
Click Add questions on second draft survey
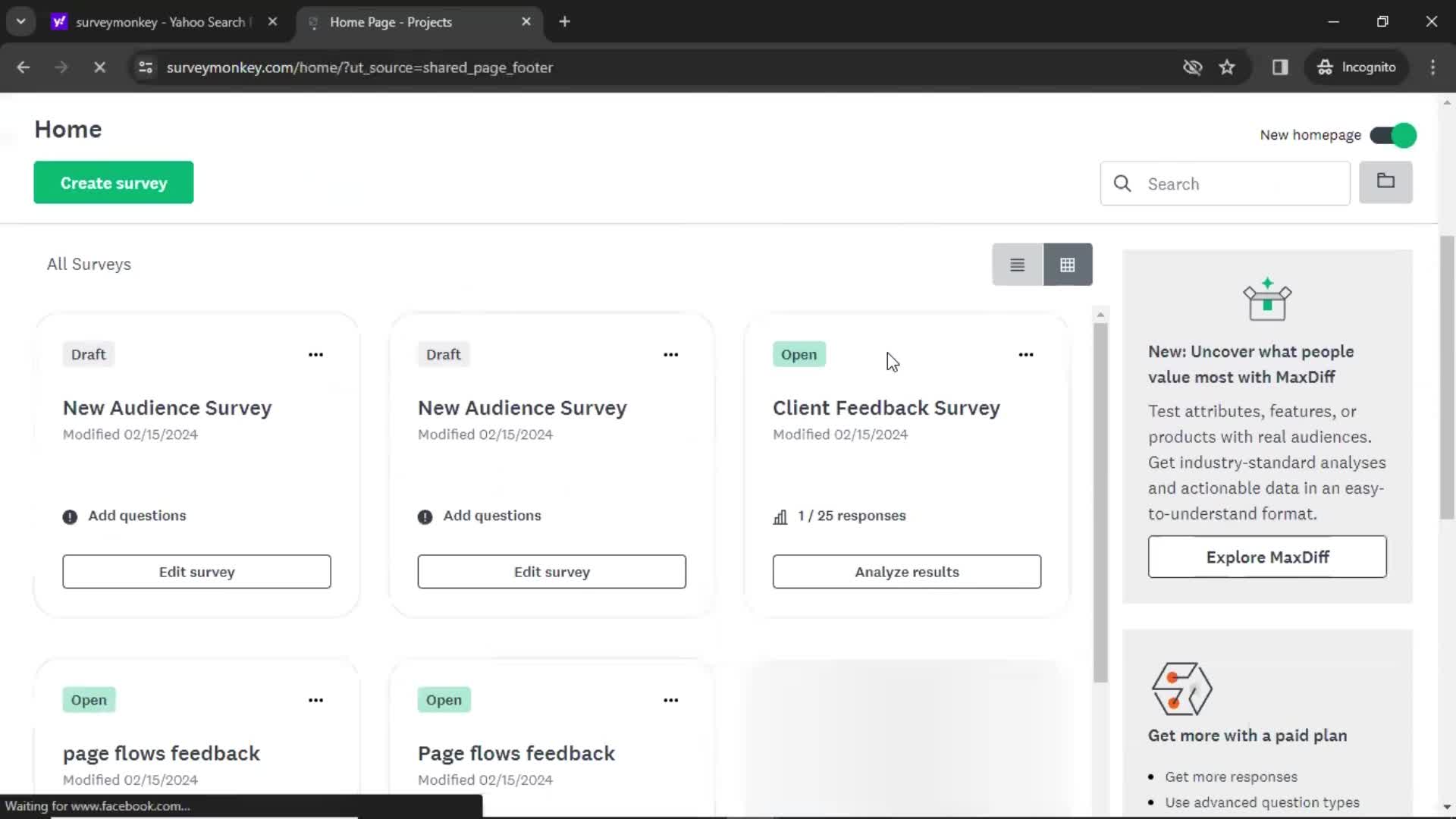coord(491,516)
